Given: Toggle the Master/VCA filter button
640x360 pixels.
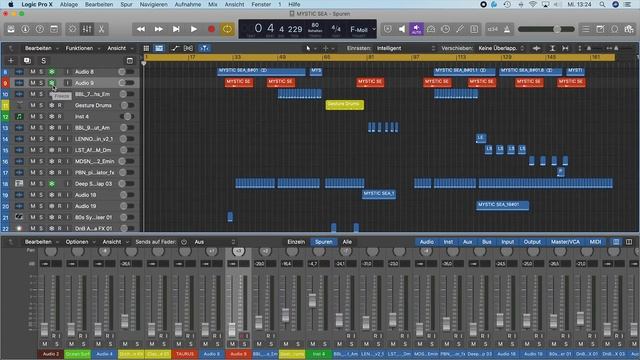Looking at the screenshot, I should 565,242.
